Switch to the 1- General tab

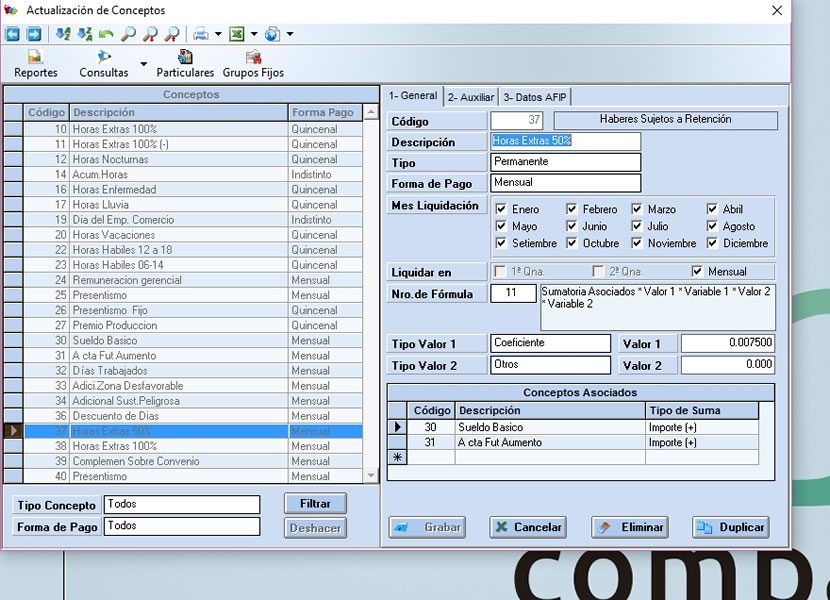(413, 95)
